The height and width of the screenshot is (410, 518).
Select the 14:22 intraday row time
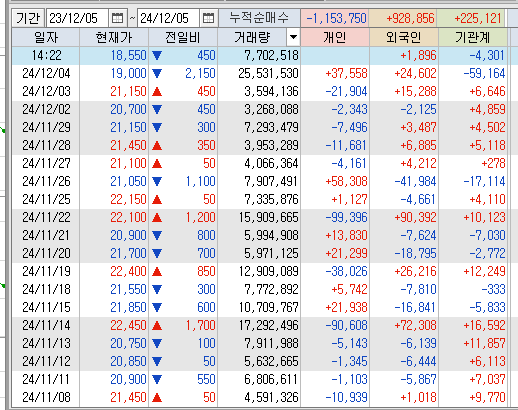click(x=47, y=55)
